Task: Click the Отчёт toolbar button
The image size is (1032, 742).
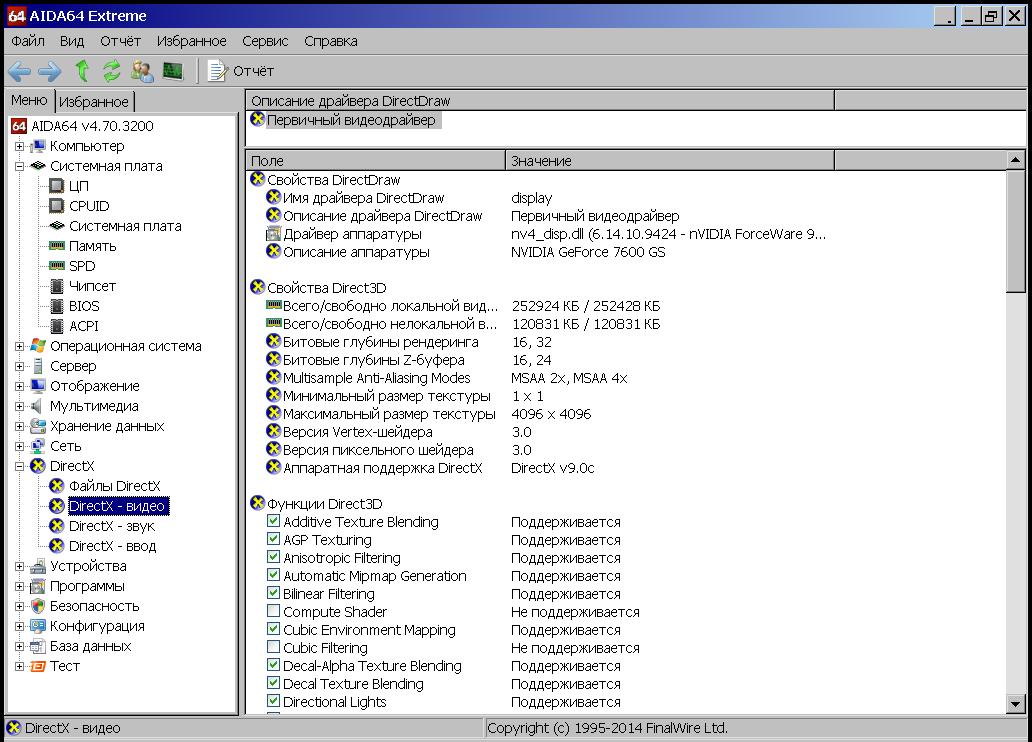Action: pos(241,71)
